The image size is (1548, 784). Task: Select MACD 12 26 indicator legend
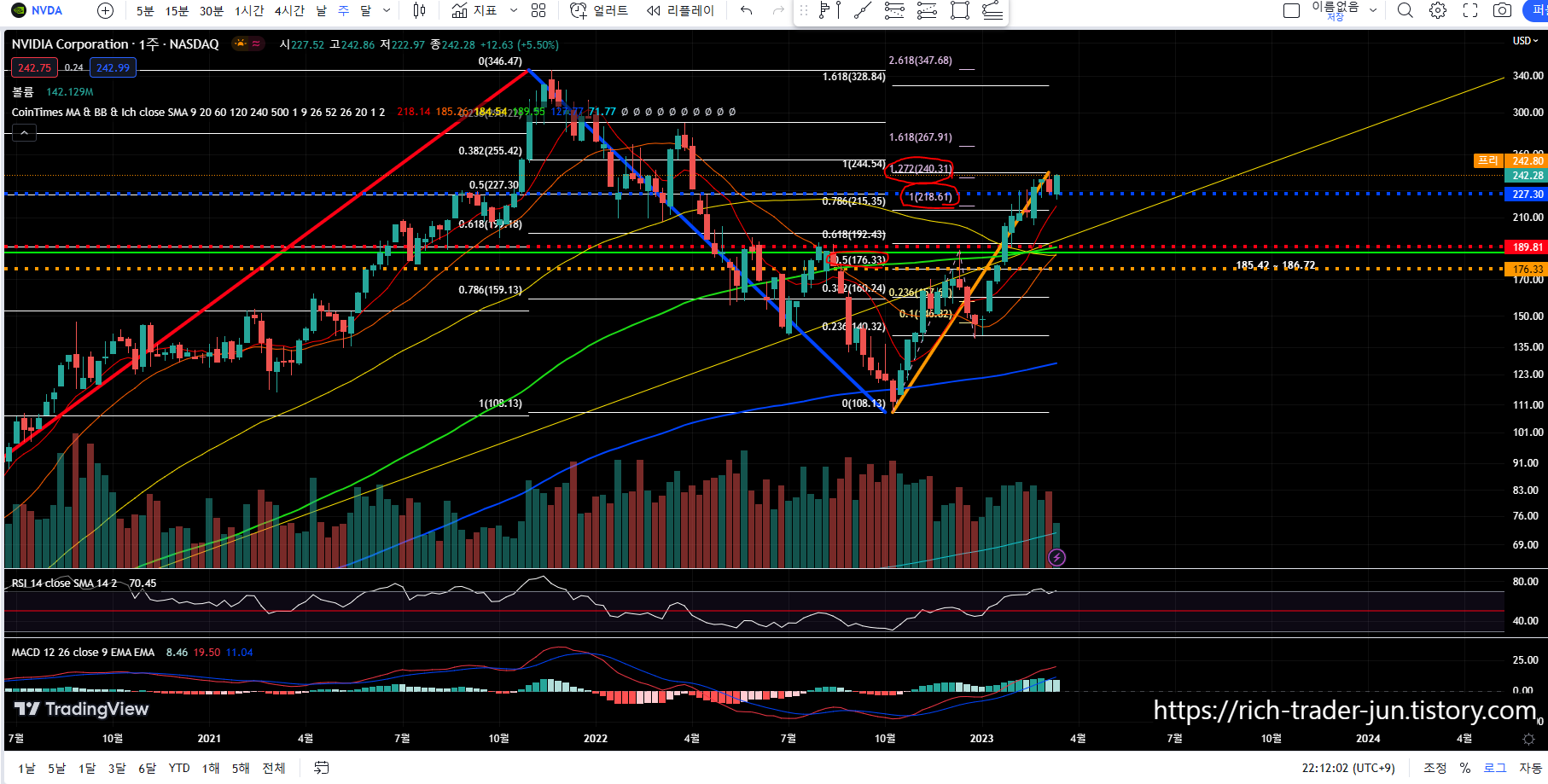tap(83, 653)
